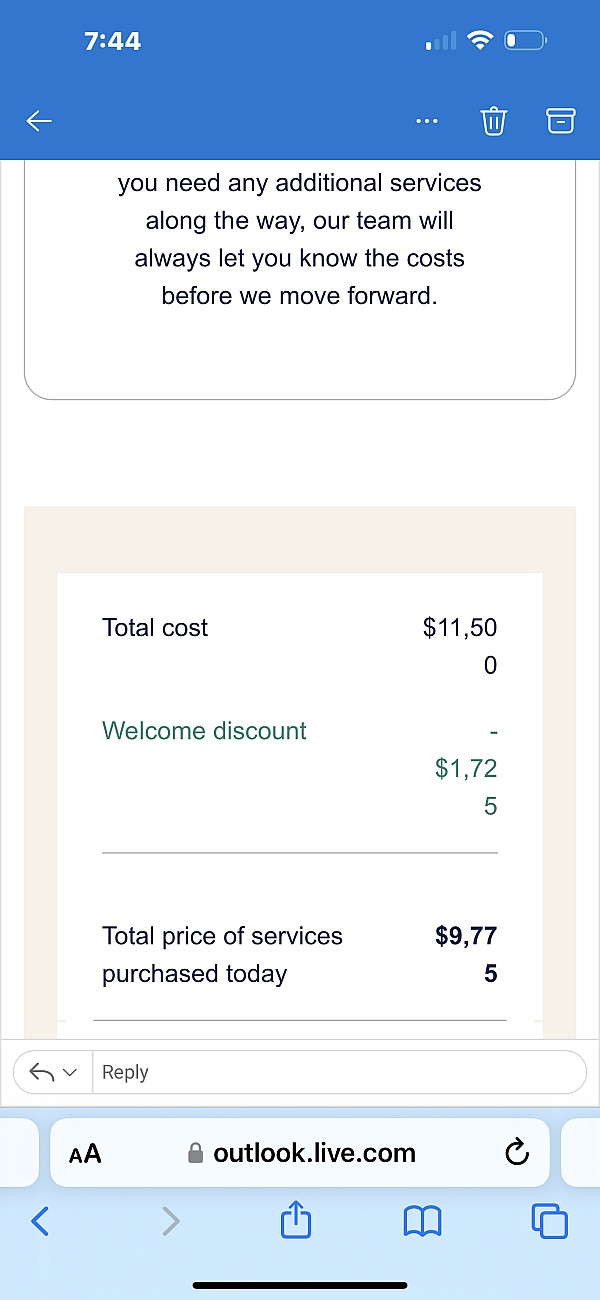Show all open Safari tabs

(550, 1220)
